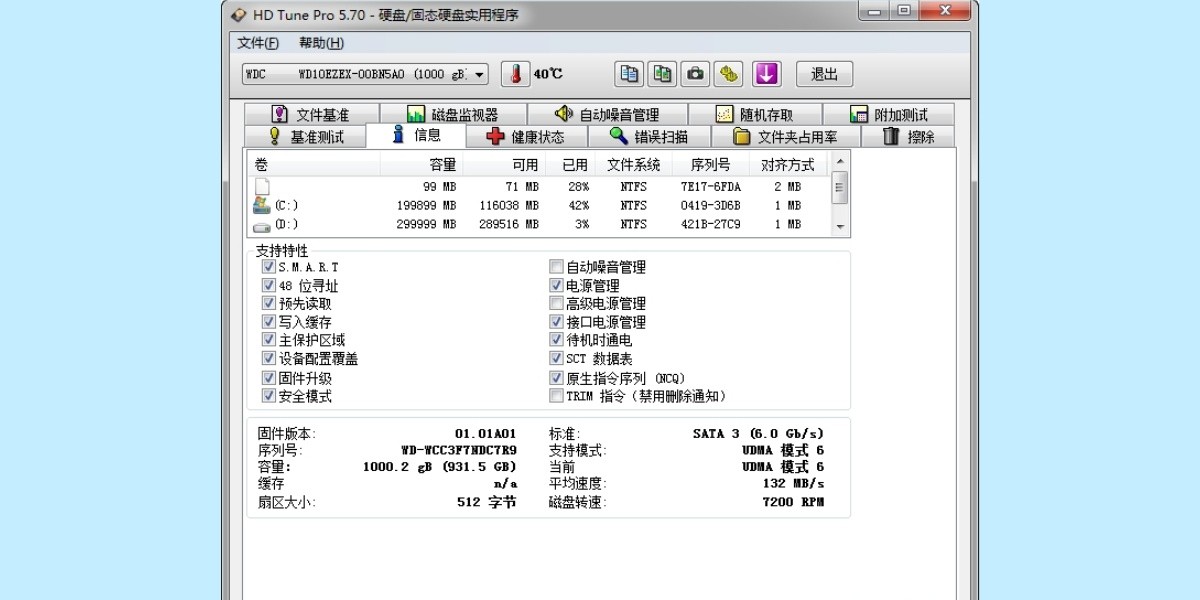Image resolution: width=1200 pixels, height=600 pixels.
Task: Click the thermometer temperature icon
Action: 515,74
